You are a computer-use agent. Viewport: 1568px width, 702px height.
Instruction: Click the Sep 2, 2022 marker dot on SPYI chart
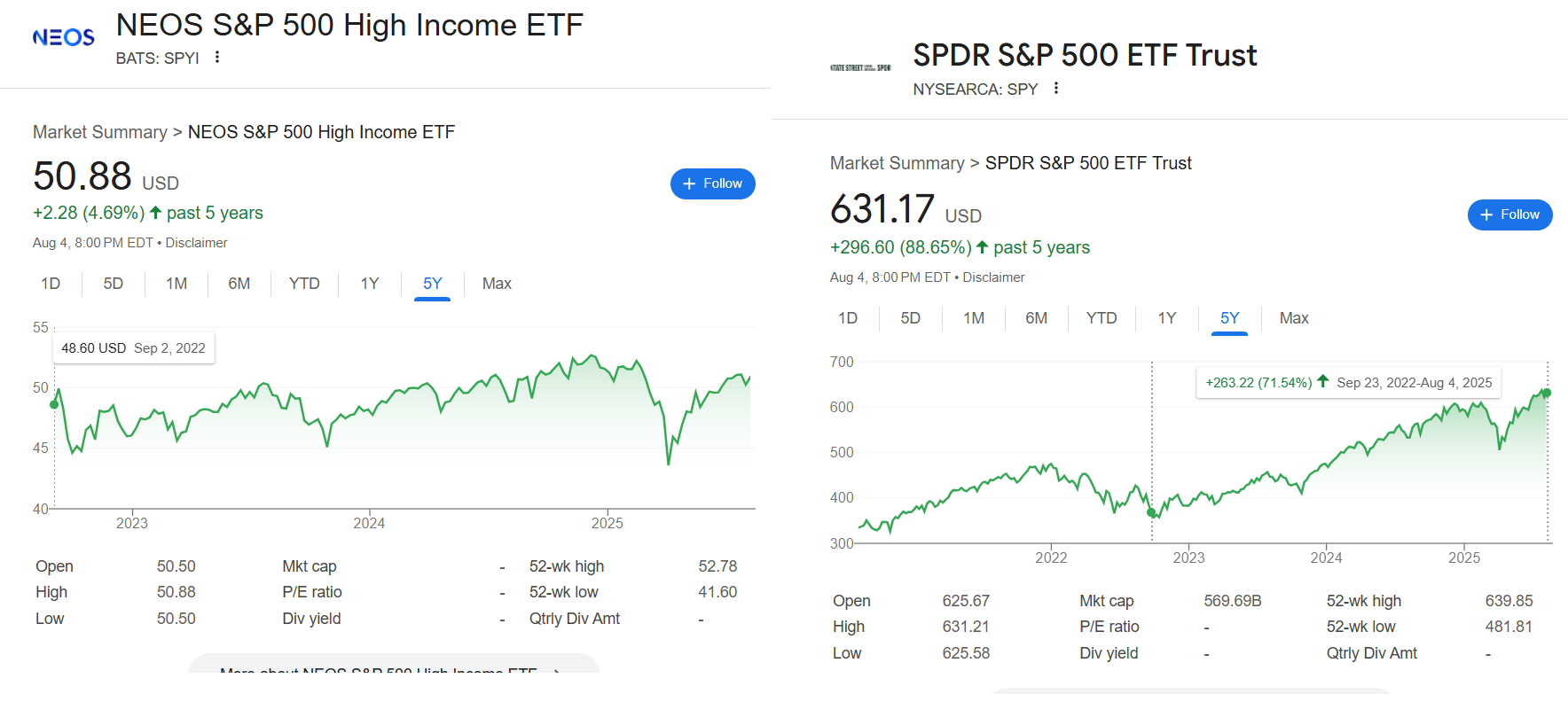point(54,404)
